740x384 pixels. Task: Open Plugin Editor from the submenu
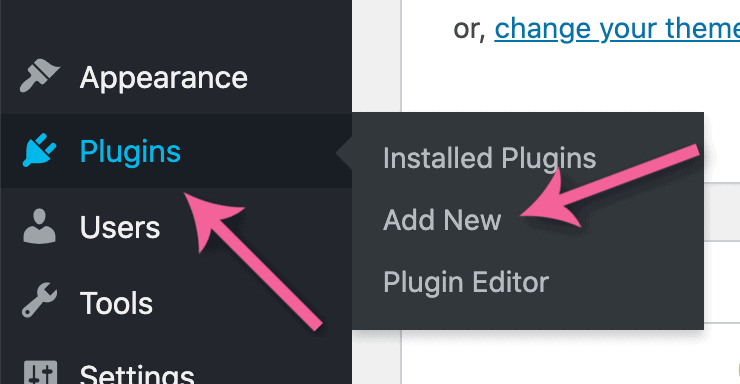pyautogui.click(x=466, y=283)
